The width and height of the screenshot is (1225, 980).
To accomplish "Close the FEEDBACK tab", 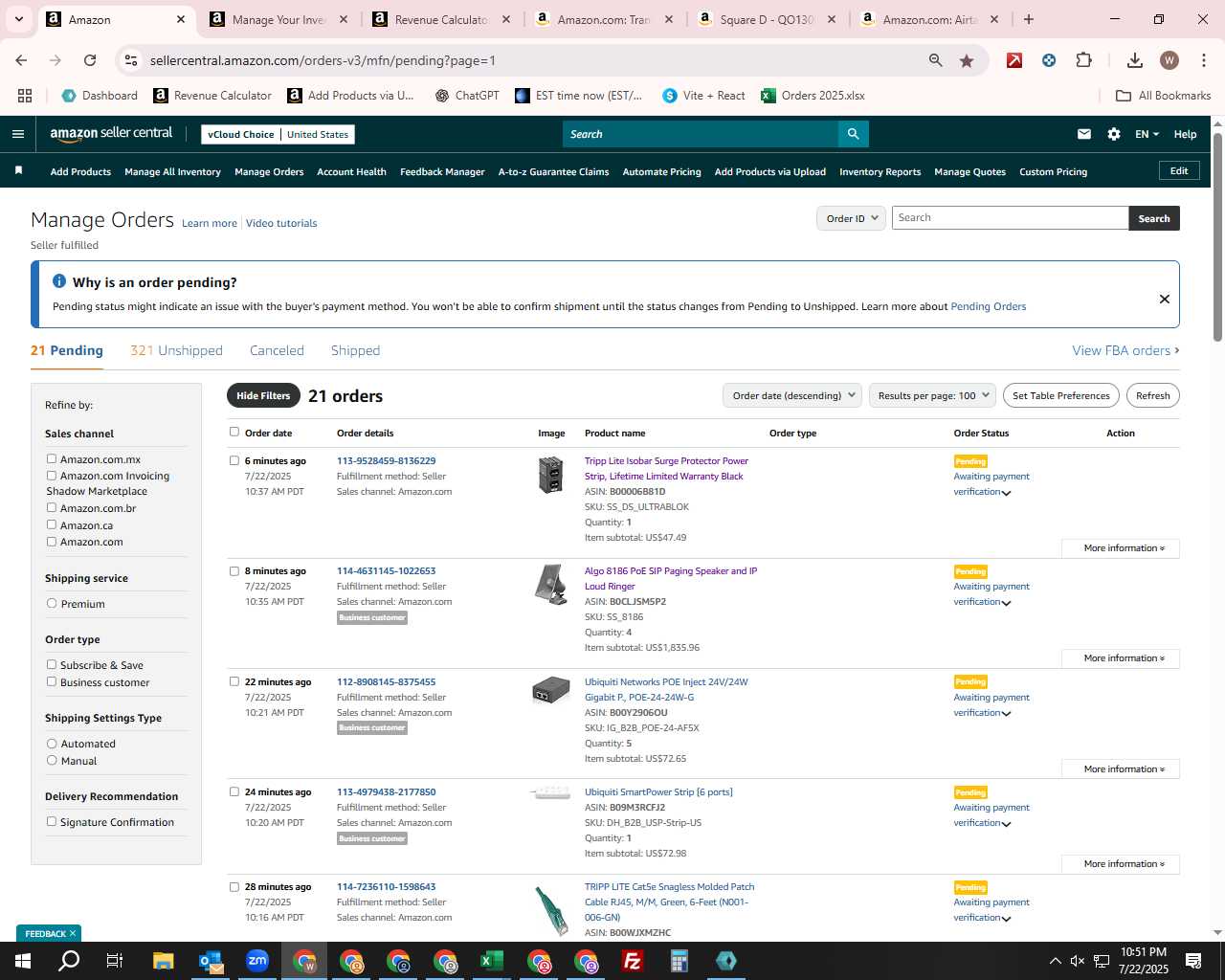I will (x=73, y=933).
